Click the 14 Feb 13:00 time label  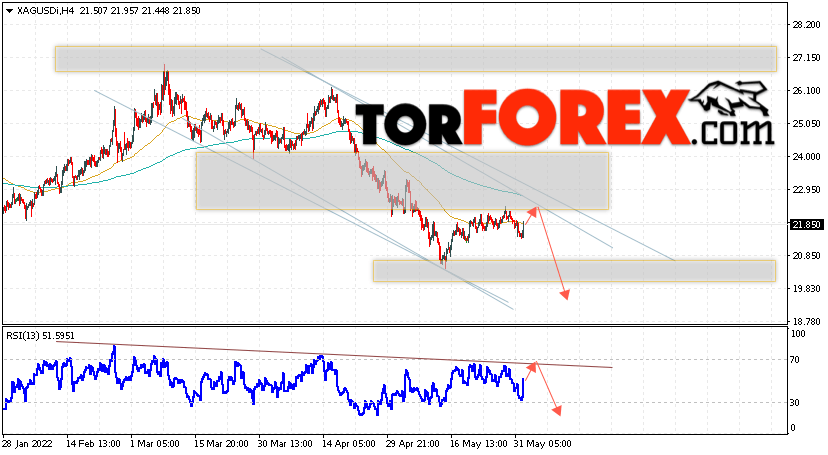pos(93,444)
